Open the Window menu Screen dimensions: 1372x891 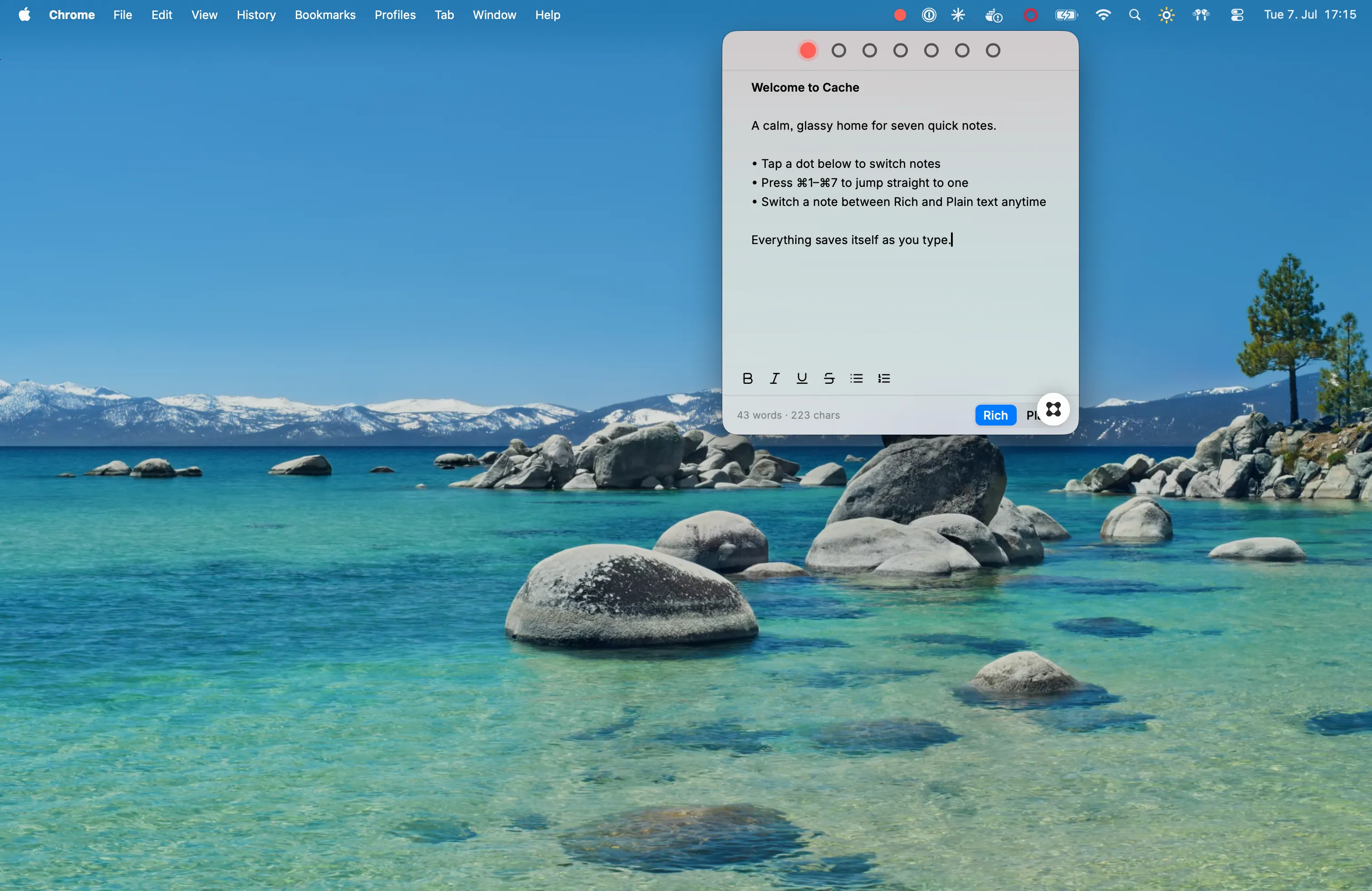[494, 15]
